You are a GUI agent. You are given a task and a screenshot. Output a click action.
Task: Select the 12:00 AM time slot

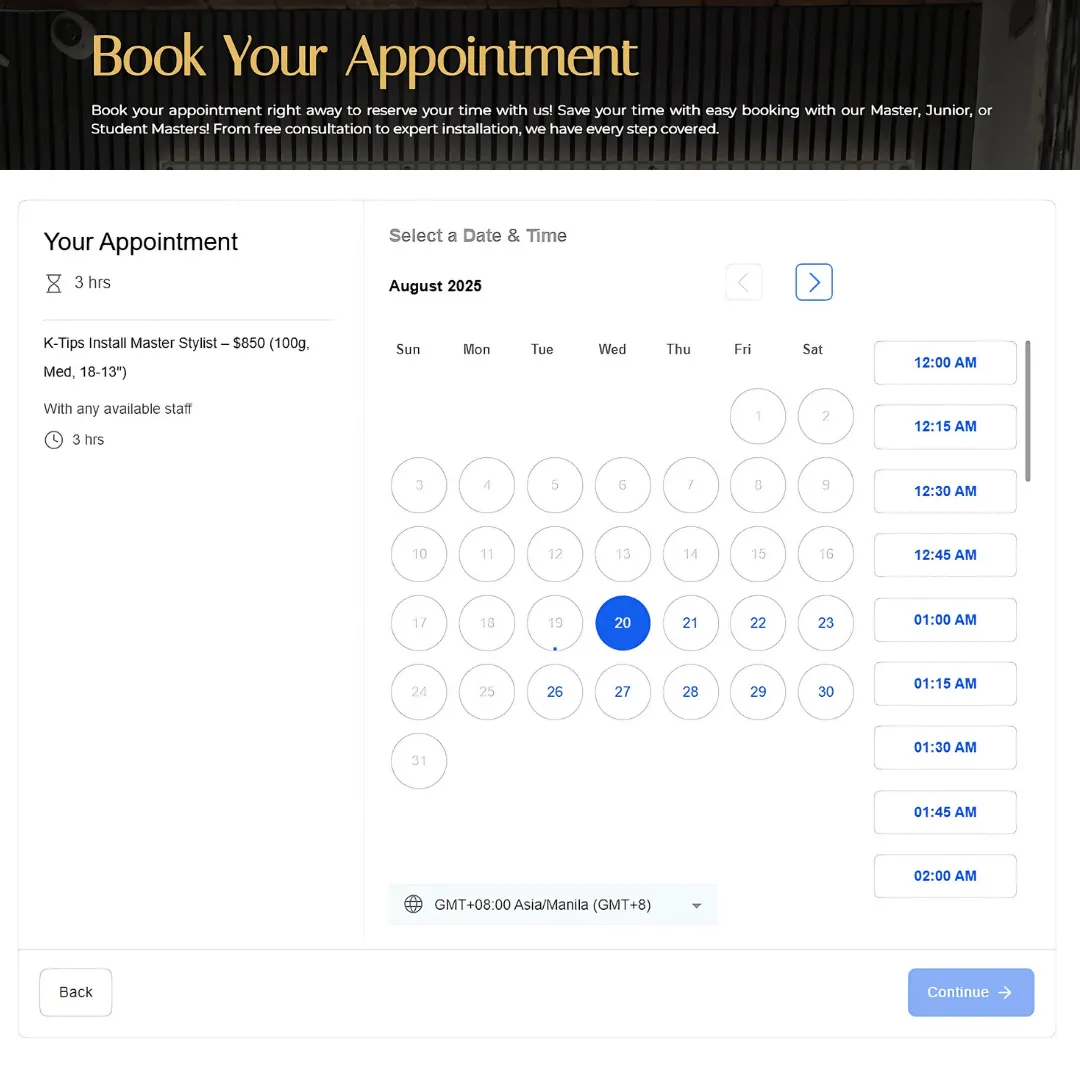coord(945,362)
